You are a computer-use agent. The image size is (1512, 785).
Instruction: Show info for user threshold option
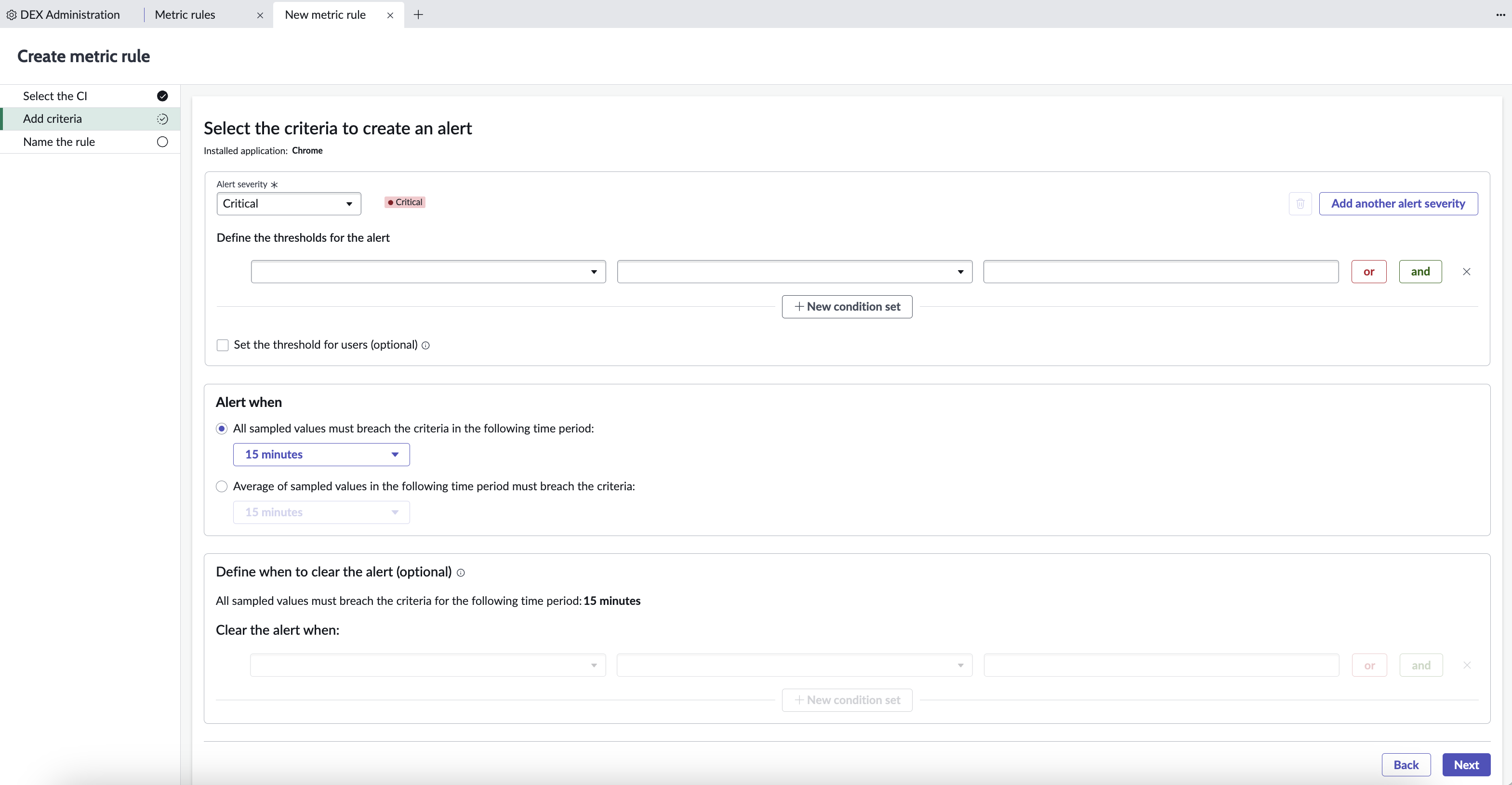(x=425, y=346)
